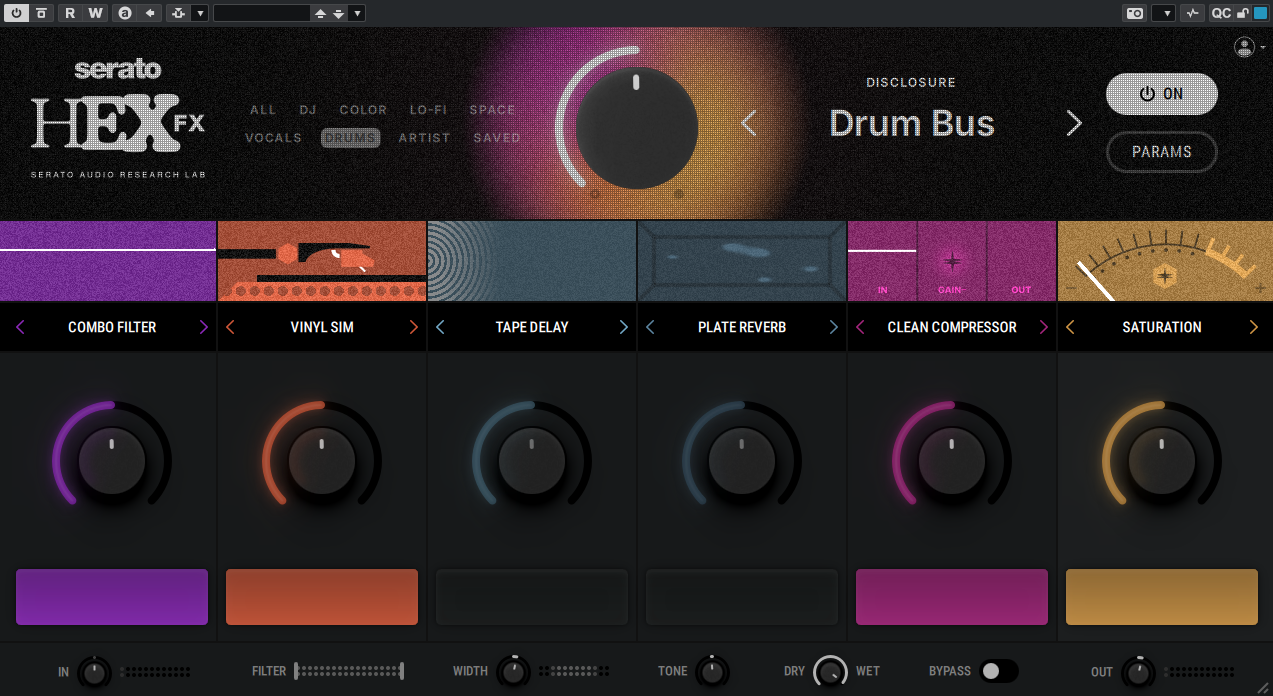Screen dimensions: 1273x696
Task: Open the side-chain dropdown arrow
Action: (x=200, y=13)
